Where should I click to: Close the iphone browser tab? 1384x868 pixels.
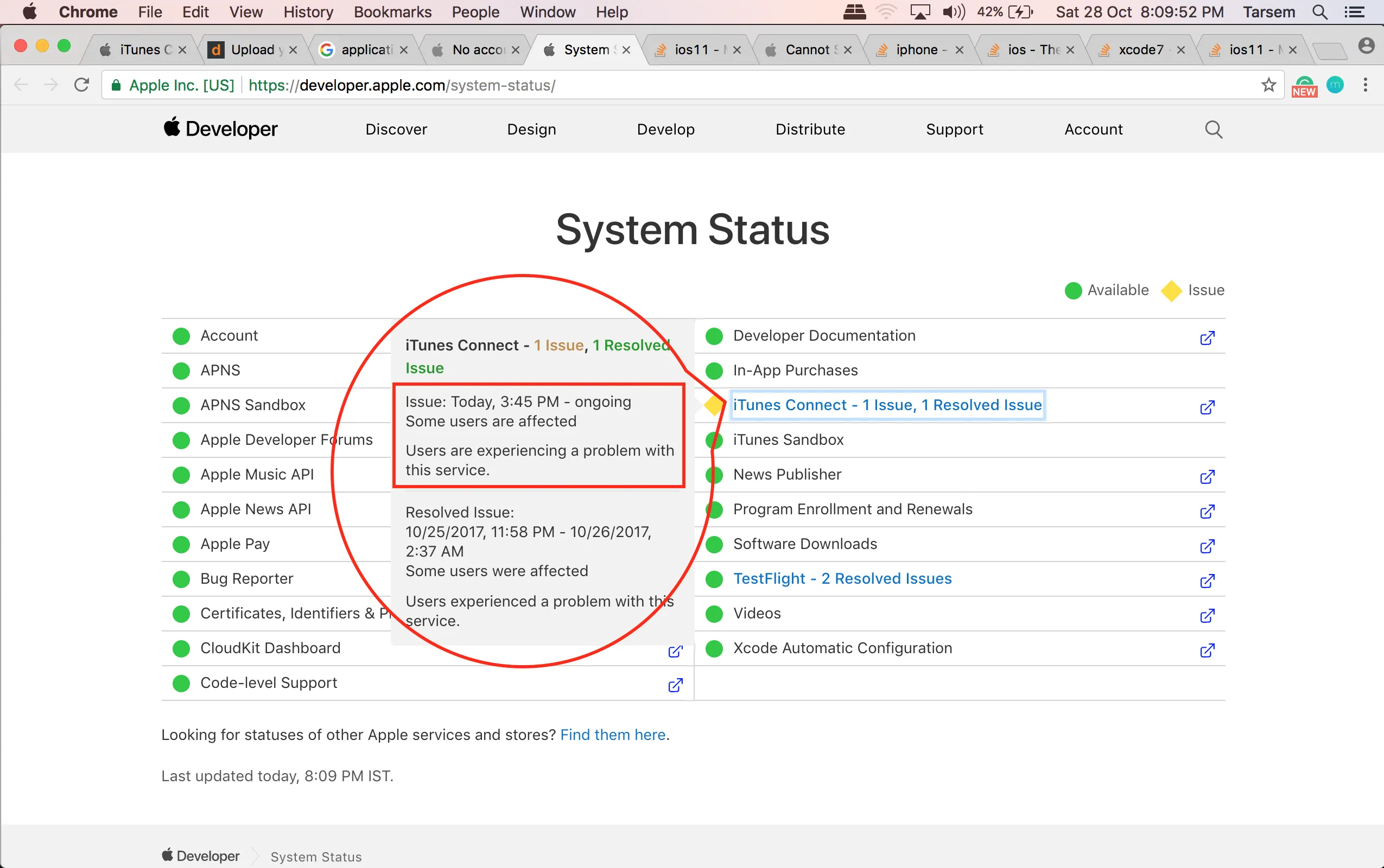[959, 50]
